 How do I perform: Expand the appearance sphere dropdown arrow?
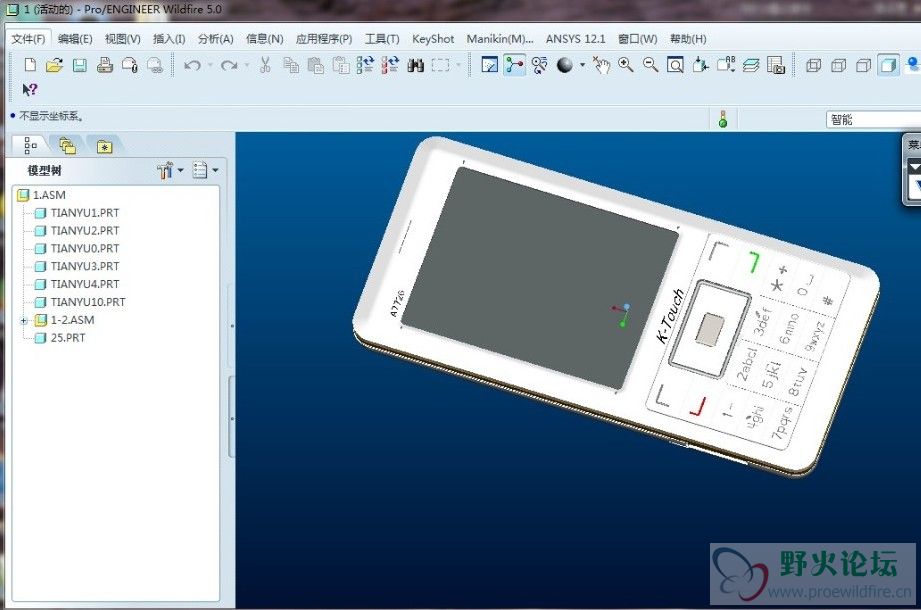pos(583,65)
